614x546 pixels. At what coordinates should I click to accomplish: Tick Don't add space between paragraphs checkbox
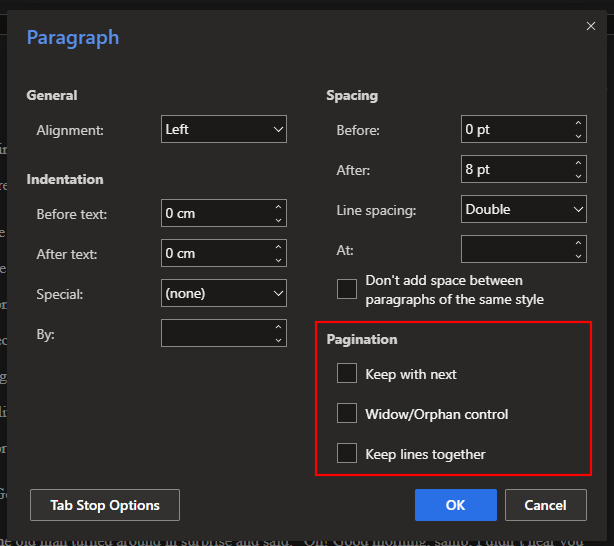tap(347, 289)
